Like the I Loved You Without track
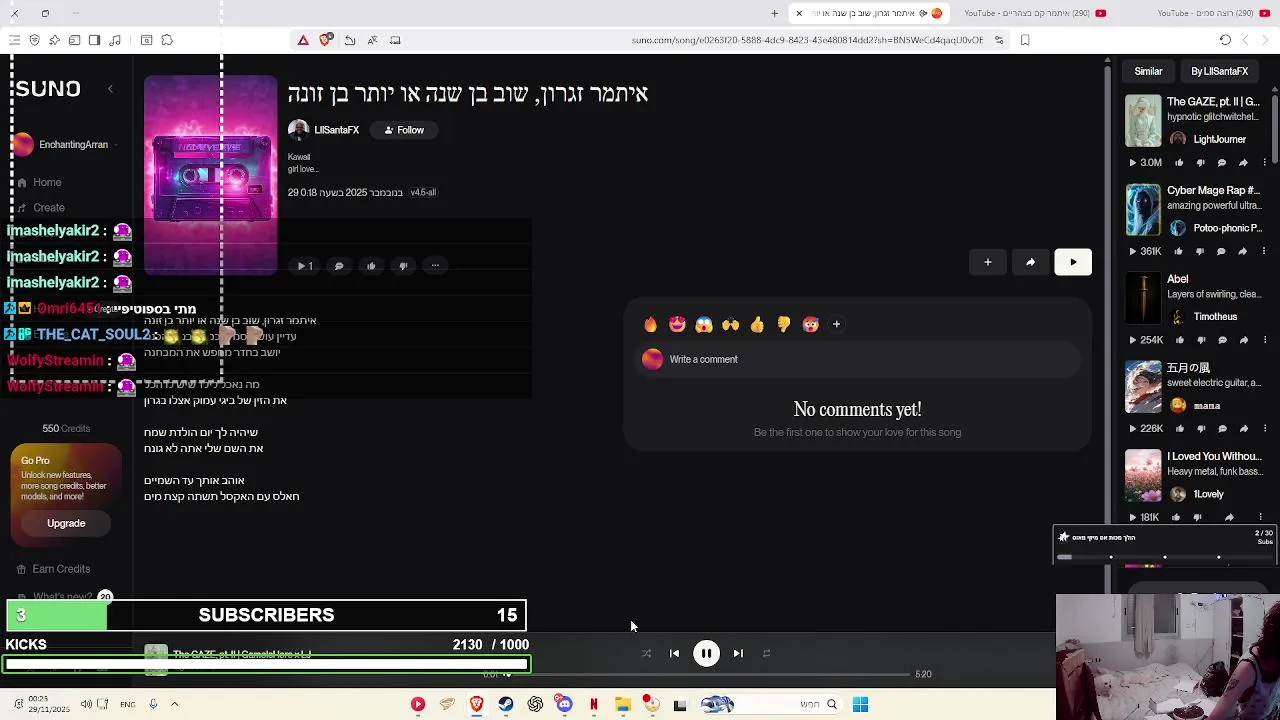 tap(1176, 517)
